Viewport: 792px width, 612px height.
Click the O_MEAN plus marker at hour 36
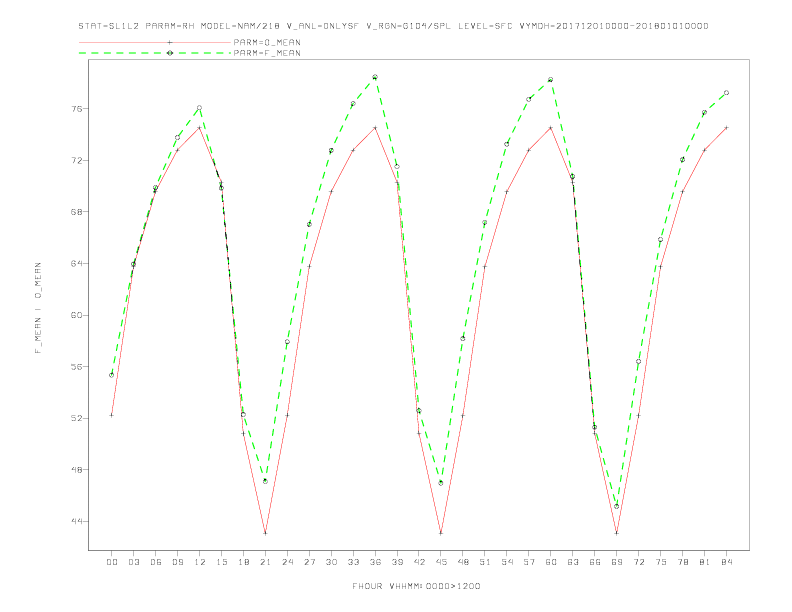point(375,128)
